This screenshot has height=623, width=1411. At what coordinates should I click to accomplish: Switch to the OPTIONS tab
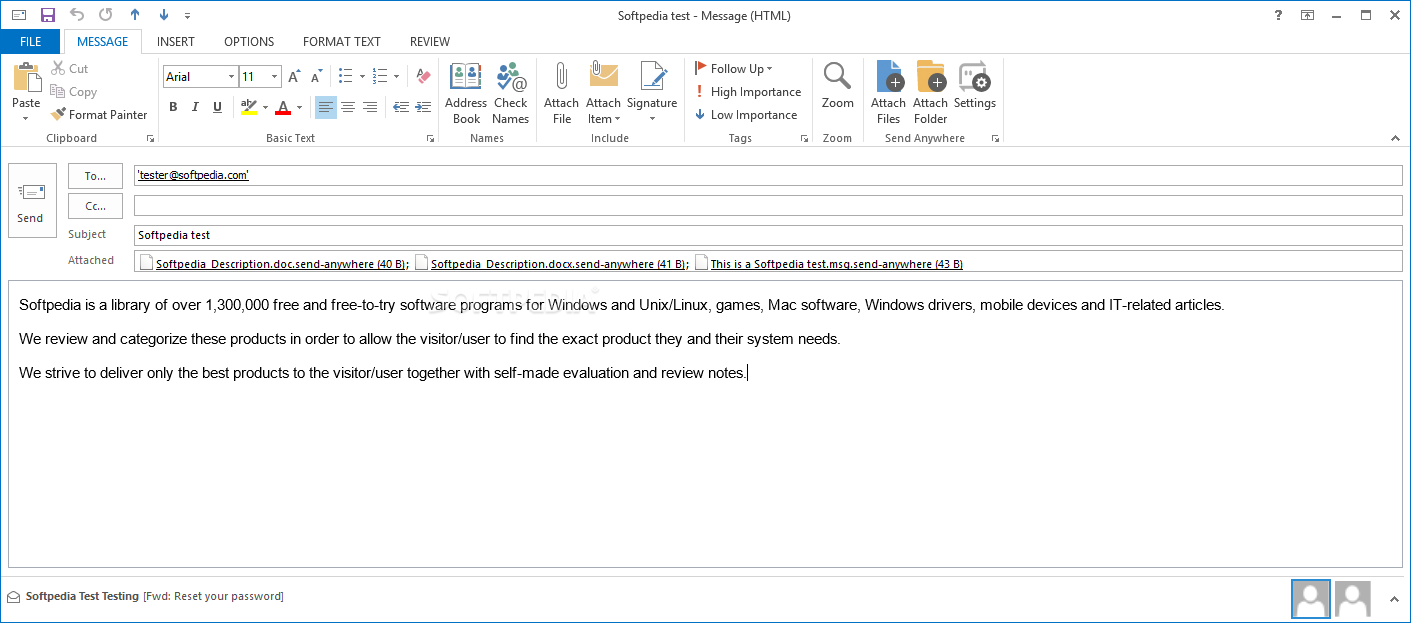[x=249, y=42]
